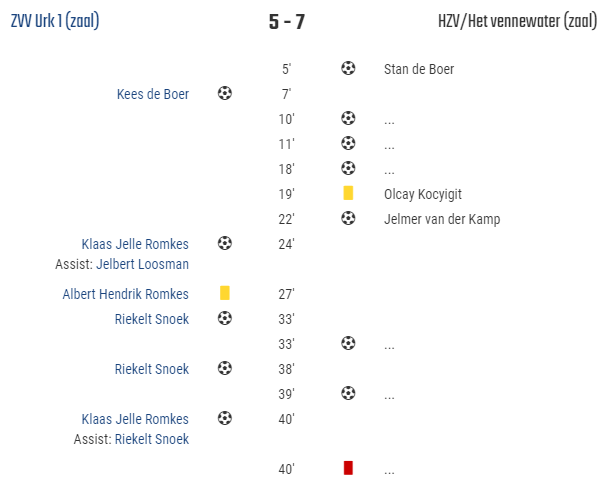Click the goal ball icon at 5'

[x=348, y=68]
